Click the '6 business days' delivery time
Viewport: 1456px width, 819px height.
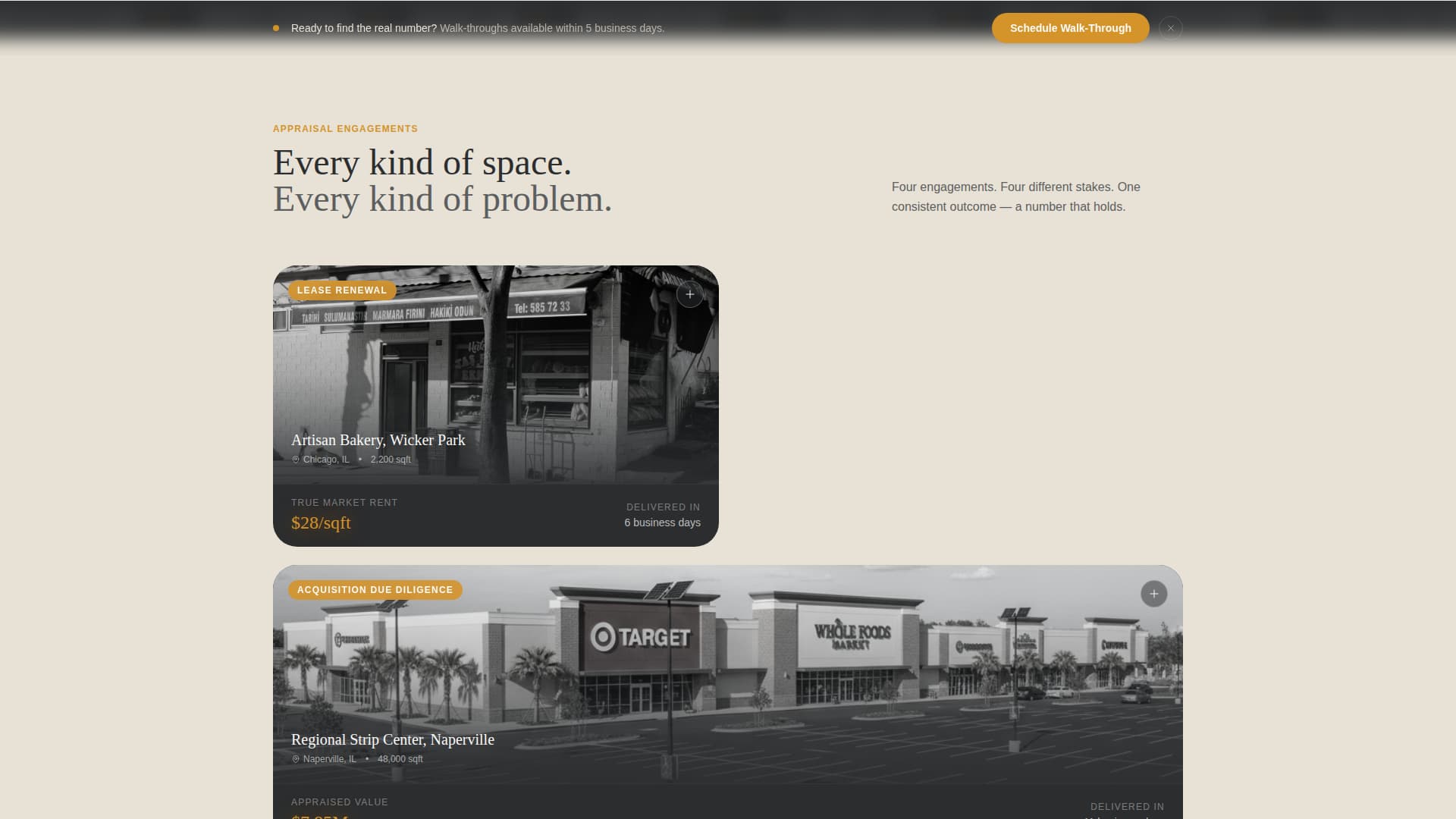pos(662,522)
